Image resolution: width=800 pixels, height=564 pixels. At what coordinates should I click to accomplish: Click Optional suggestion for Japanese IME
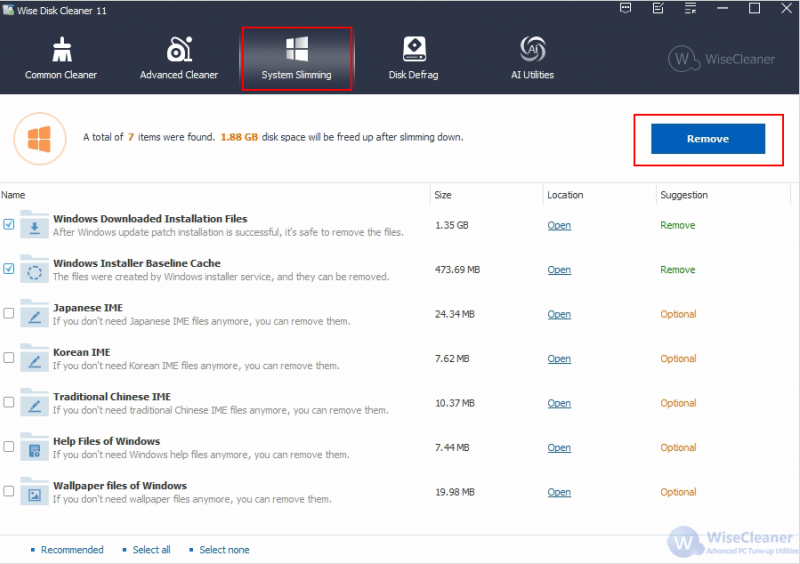[678, 314]
